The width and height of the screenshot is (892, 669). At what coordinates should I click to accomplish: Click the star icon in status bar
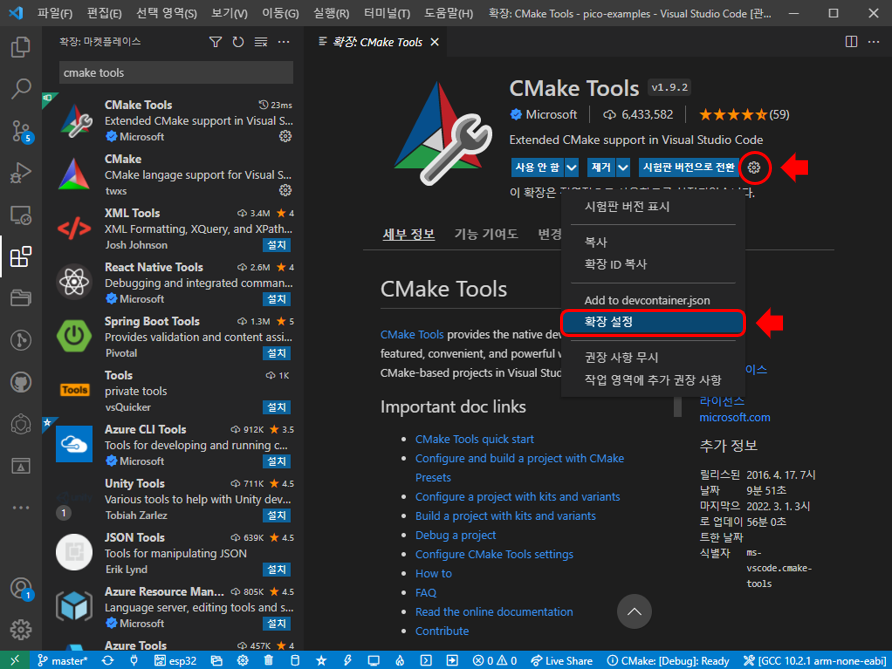point(321,660)
